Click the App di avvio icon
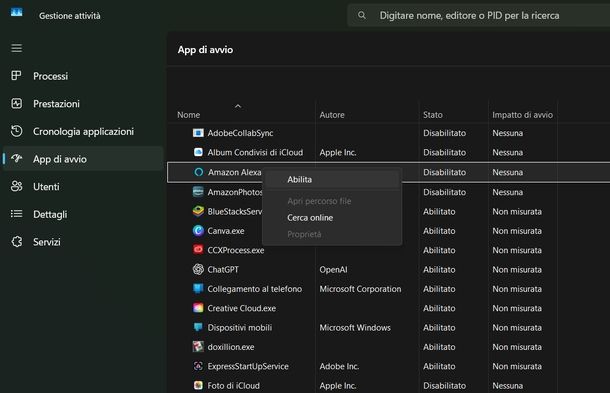Screen dimensions: 610x393 click(x=16, y=158)
